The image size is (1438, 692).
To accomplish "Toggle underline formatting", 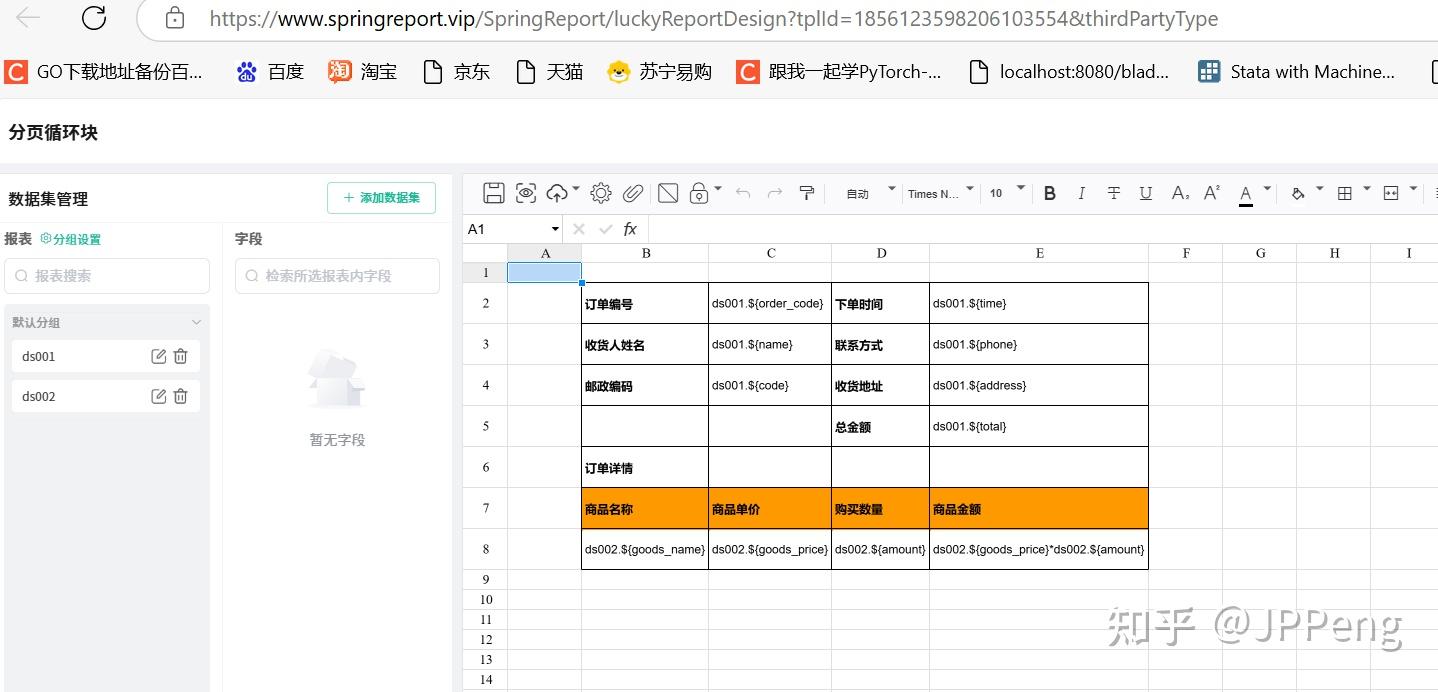I will tap(1145, 193).
